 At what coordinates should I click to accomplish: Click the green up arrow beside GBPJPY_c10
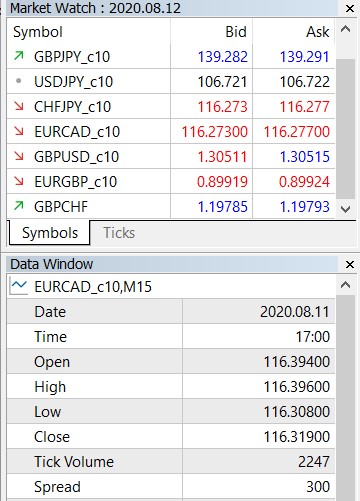pyautogui.click(x=19, y=56)
